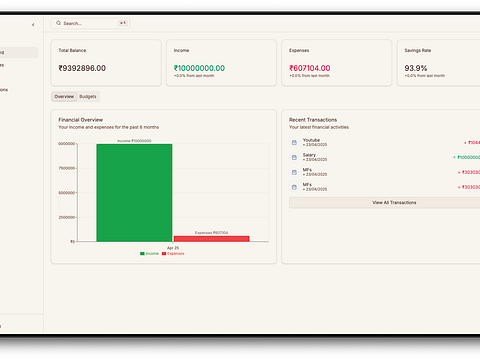This screenshot has height=360, width=480.
Task: Open the Budgets tab
Action: pos(88,96)
